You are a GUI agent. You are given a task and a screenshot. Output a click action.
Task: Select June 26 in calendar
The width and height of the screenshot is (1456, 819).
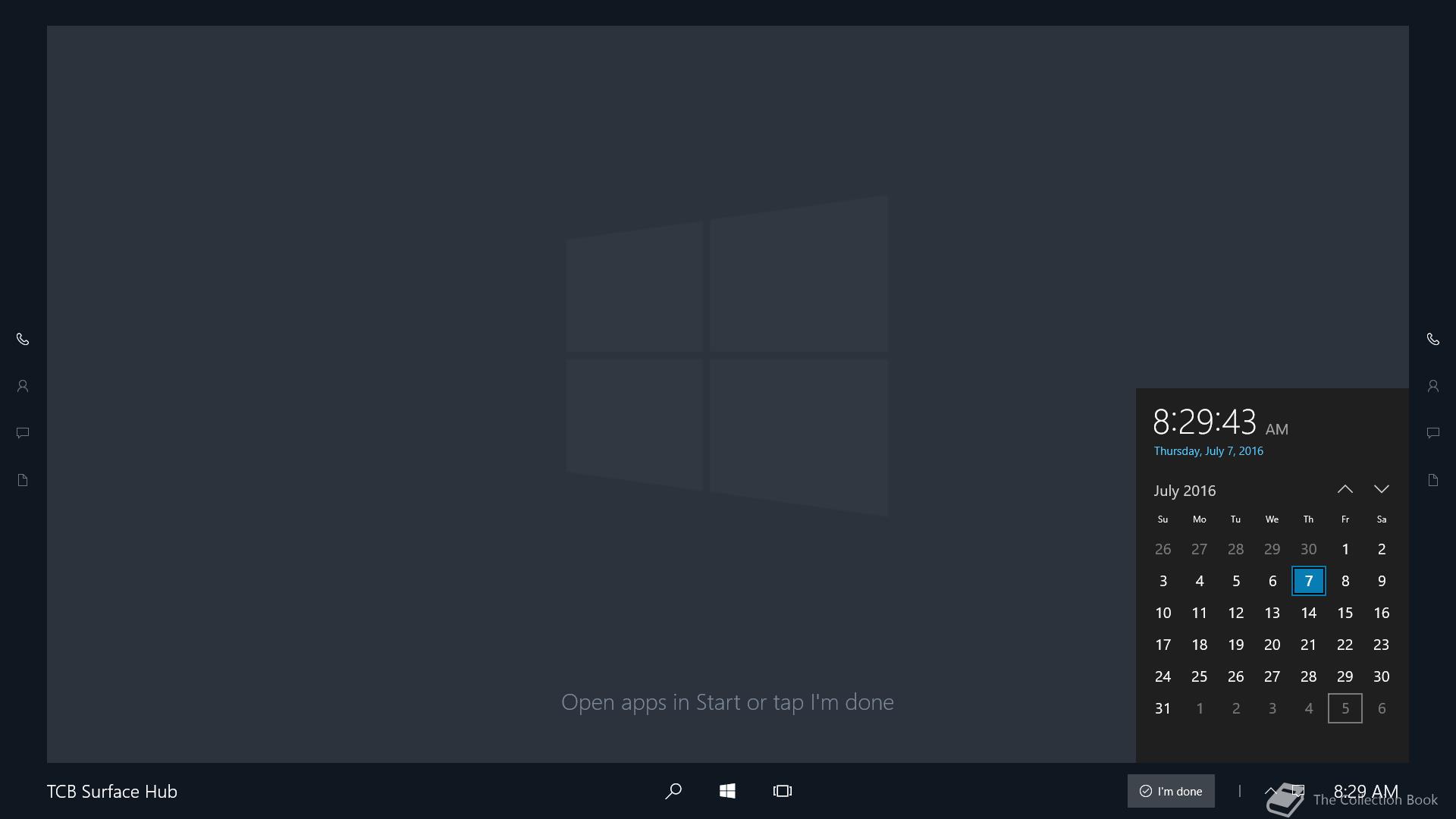(1163, 549)
